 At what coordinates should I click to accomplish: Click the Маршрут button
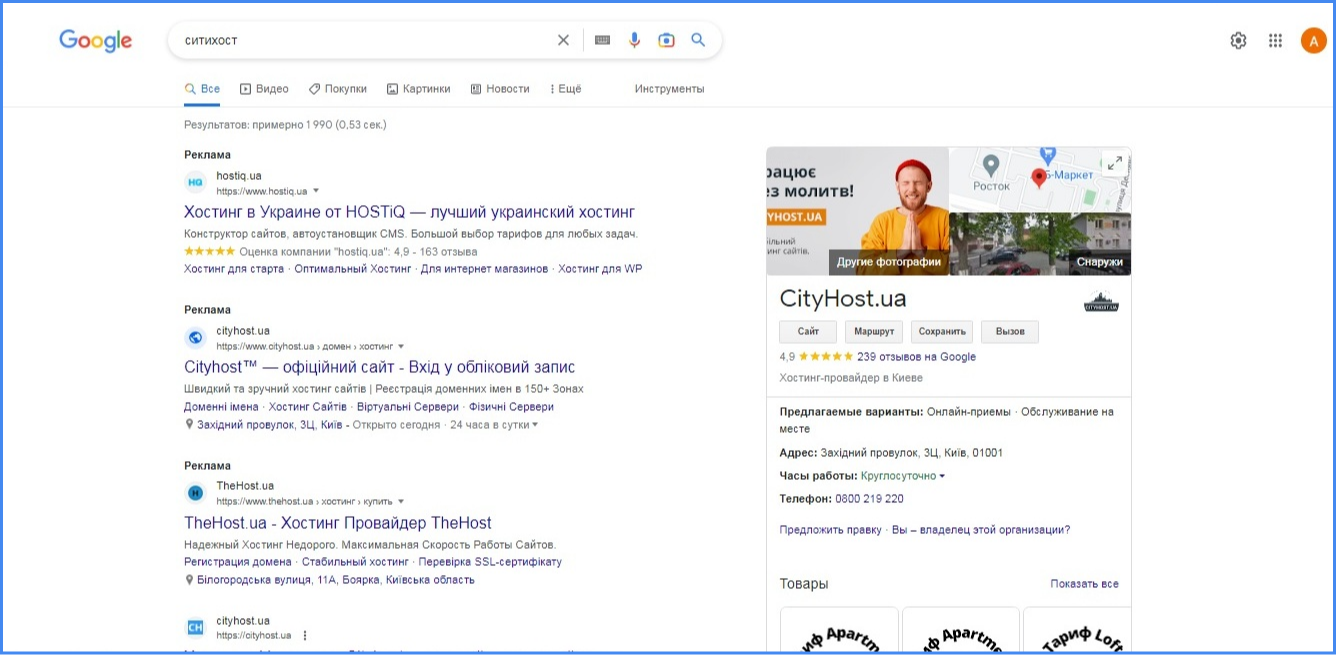pyautogui.click(x=874, y=332)
